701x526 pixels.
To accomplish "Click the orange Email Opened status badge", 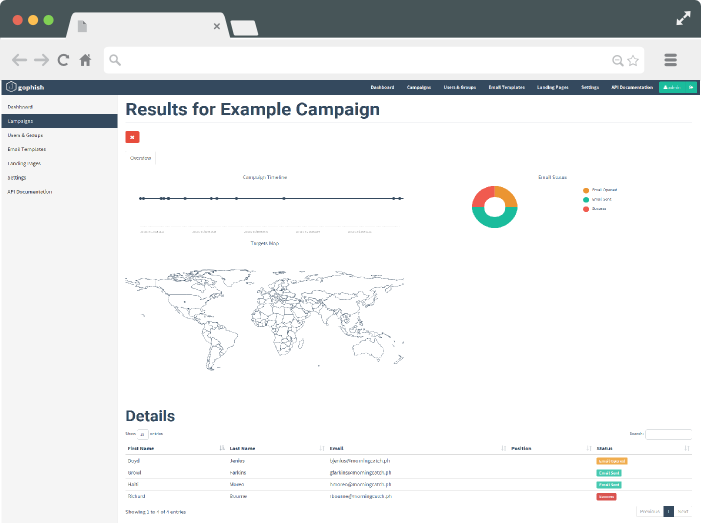I will tap(612, 461).
